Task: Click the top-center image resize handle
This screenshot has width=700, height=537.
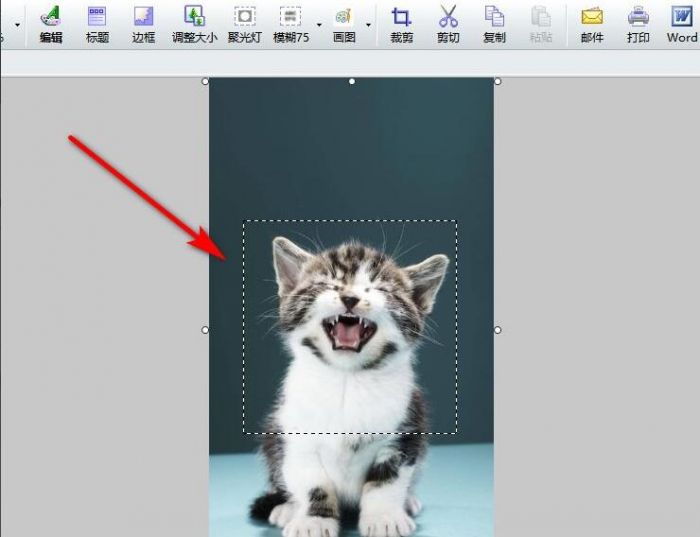Action: tap(351, 81)
